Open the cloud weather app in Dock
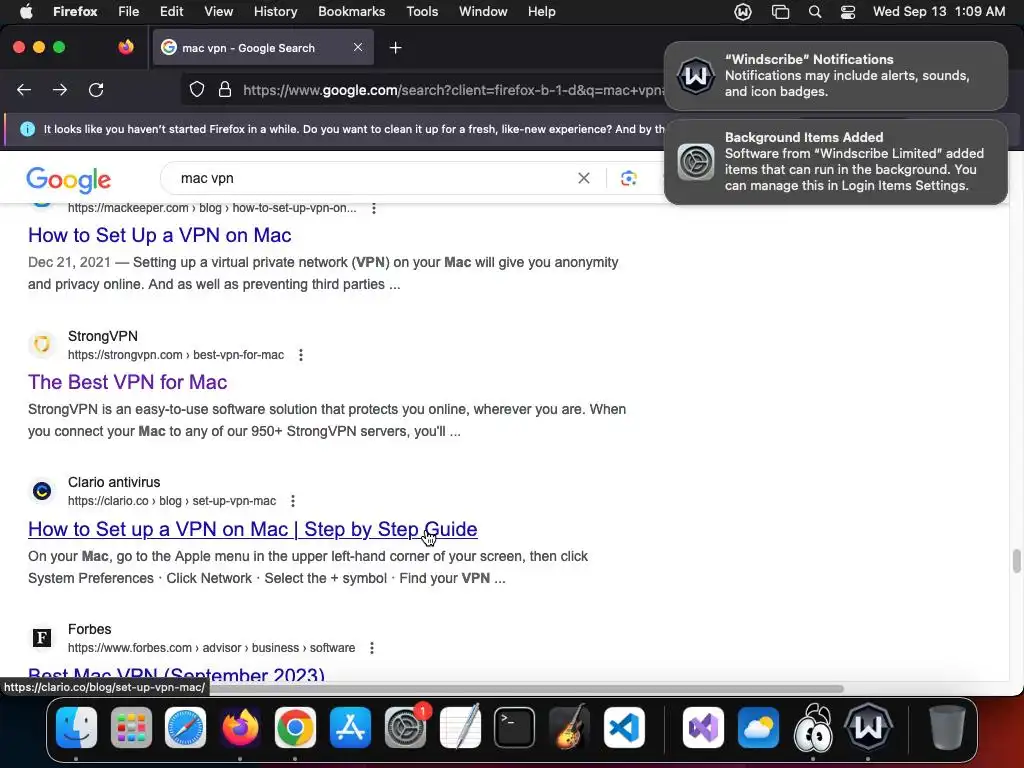This screenshot has height=768, width=1024. [758, 728]
